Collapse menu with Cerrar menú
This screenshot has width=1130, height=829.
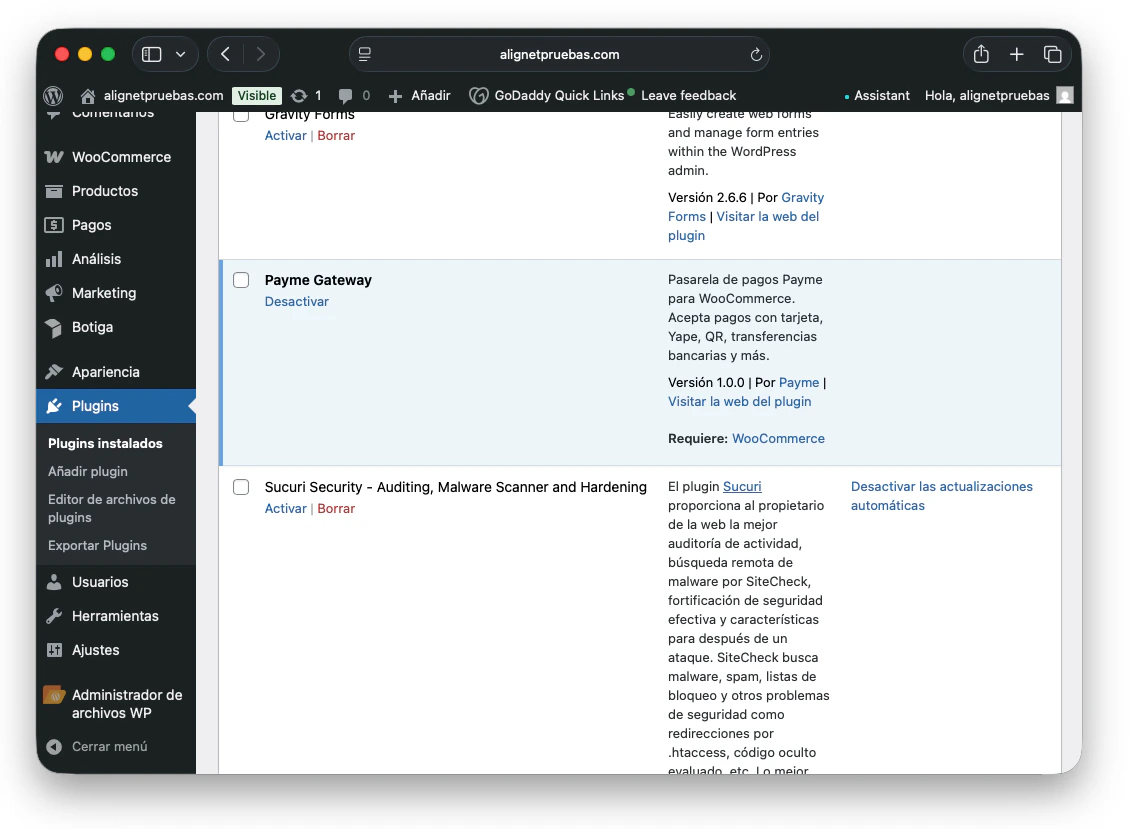pyautogui.click(x=97, y=747)
